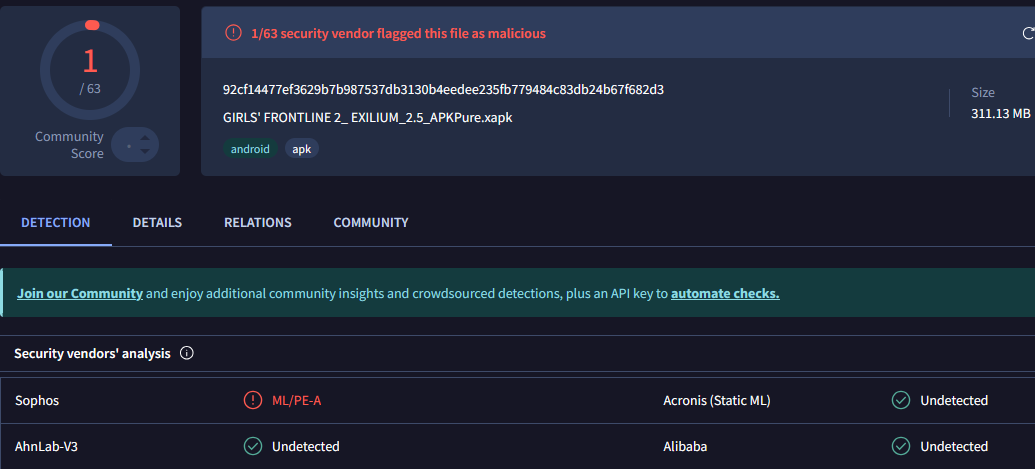Click the android tag

(x=250, y=149)
